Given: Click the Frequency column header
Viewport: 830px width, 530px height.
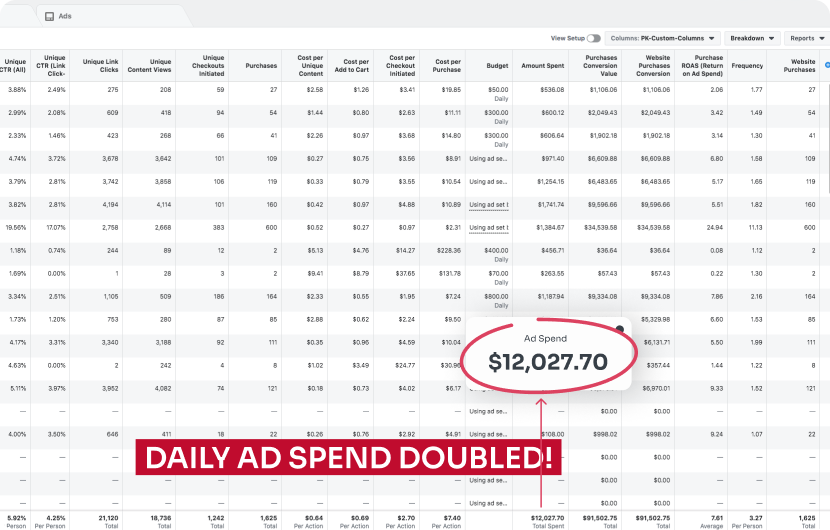Looking at the screenshot, I should tap(747, 65).
